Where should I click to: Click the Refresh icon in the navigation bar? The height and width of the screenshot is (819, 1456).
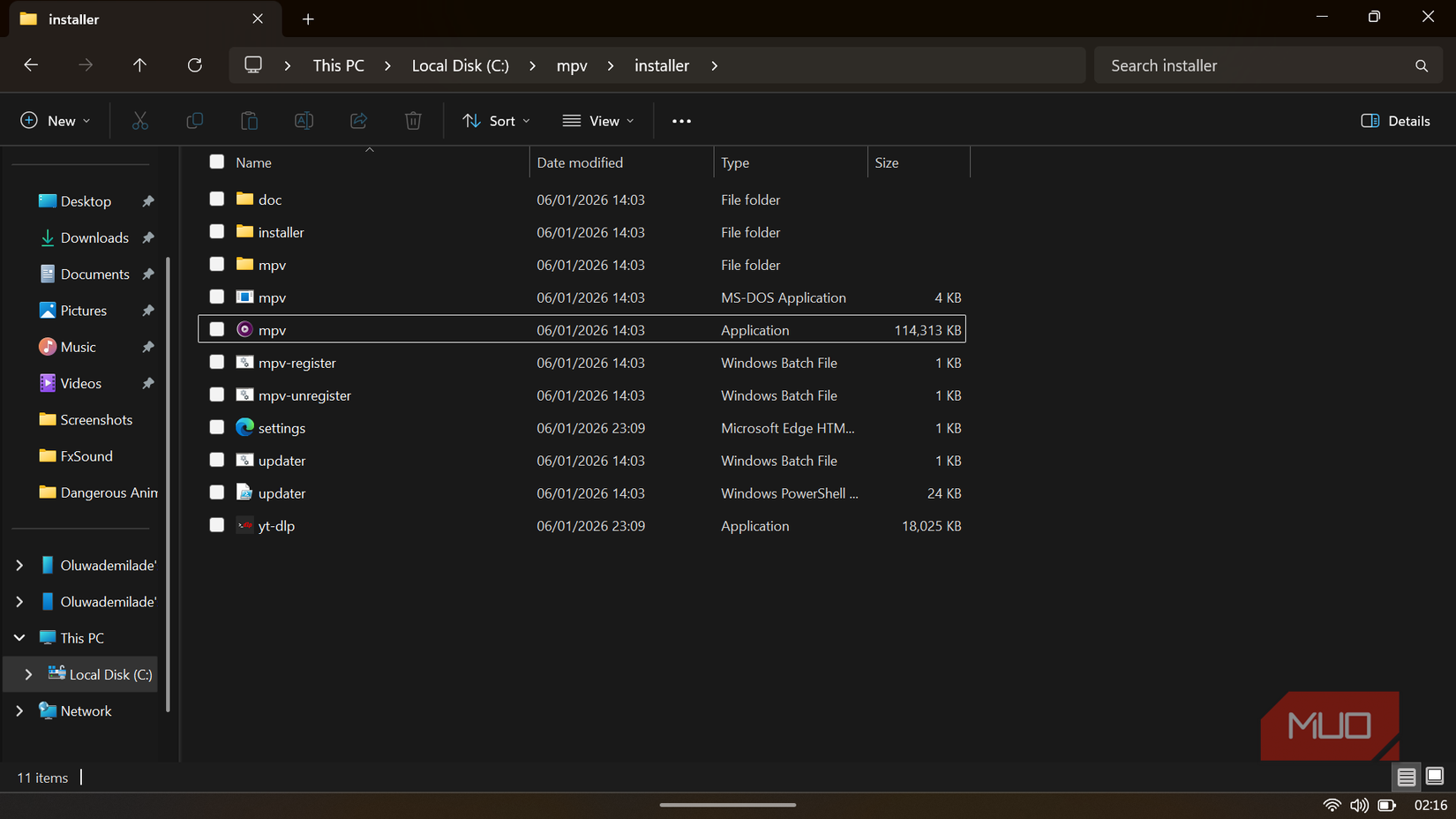[194, 64]
